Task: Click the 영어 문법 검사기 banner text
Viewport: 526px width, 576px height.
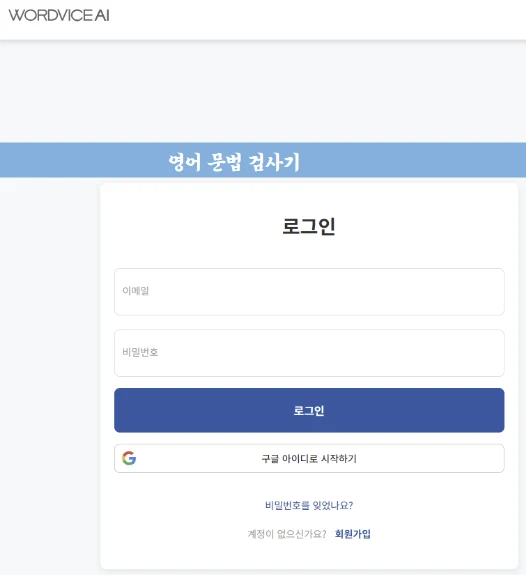Action: click(x=234, y=162)
